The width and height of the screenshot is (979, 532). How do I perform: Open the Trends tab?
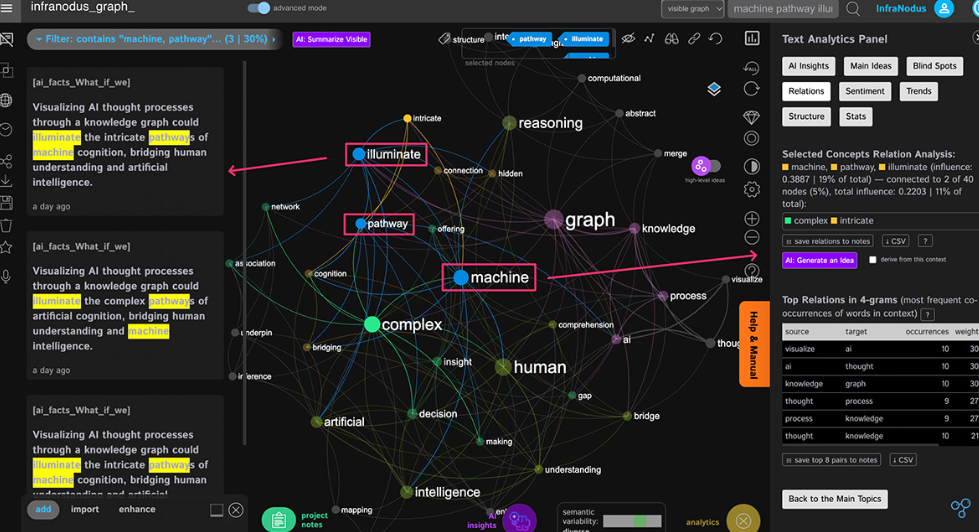(x=918, y=91)
